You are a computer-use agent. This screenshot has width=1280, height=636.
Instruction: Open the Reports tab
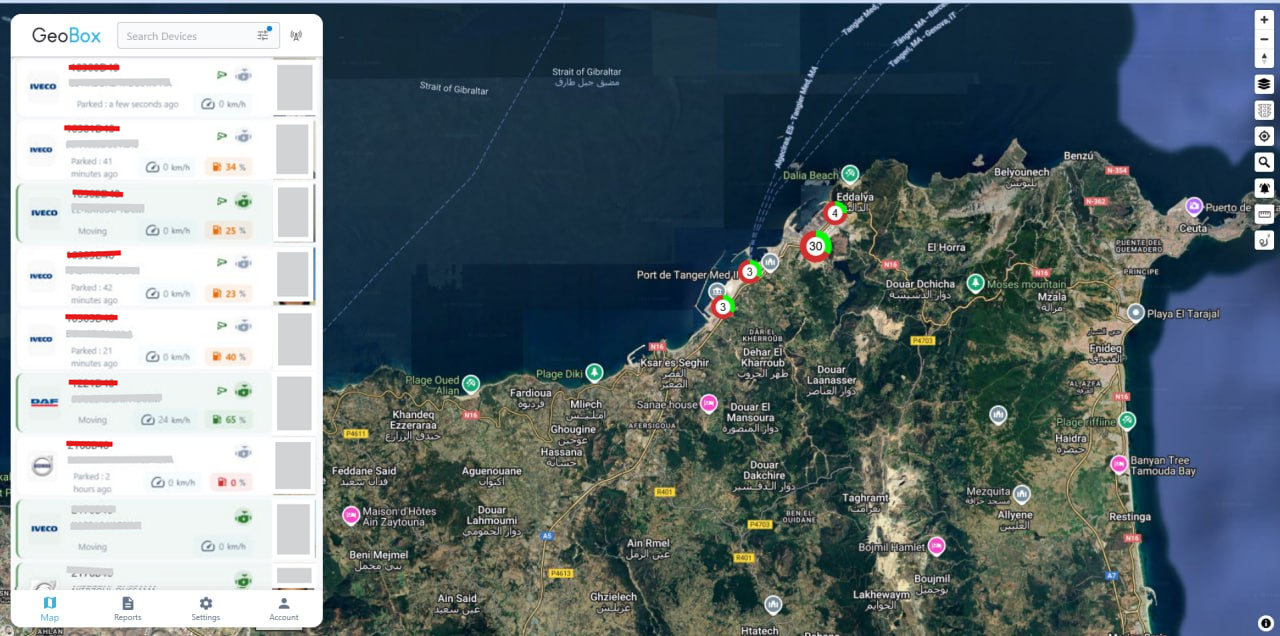128,609
